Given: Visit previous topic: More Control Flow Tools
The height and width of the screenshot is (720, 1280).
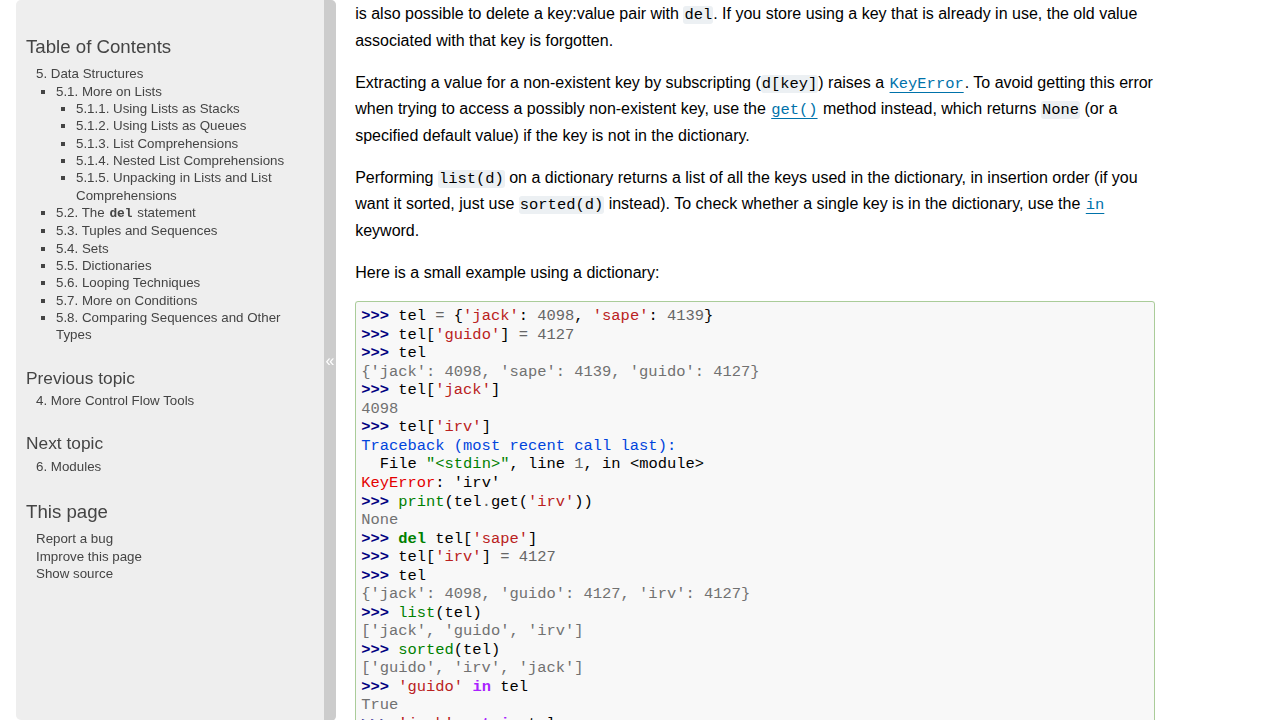Looking at the screenshot, I should pos(115,401).
